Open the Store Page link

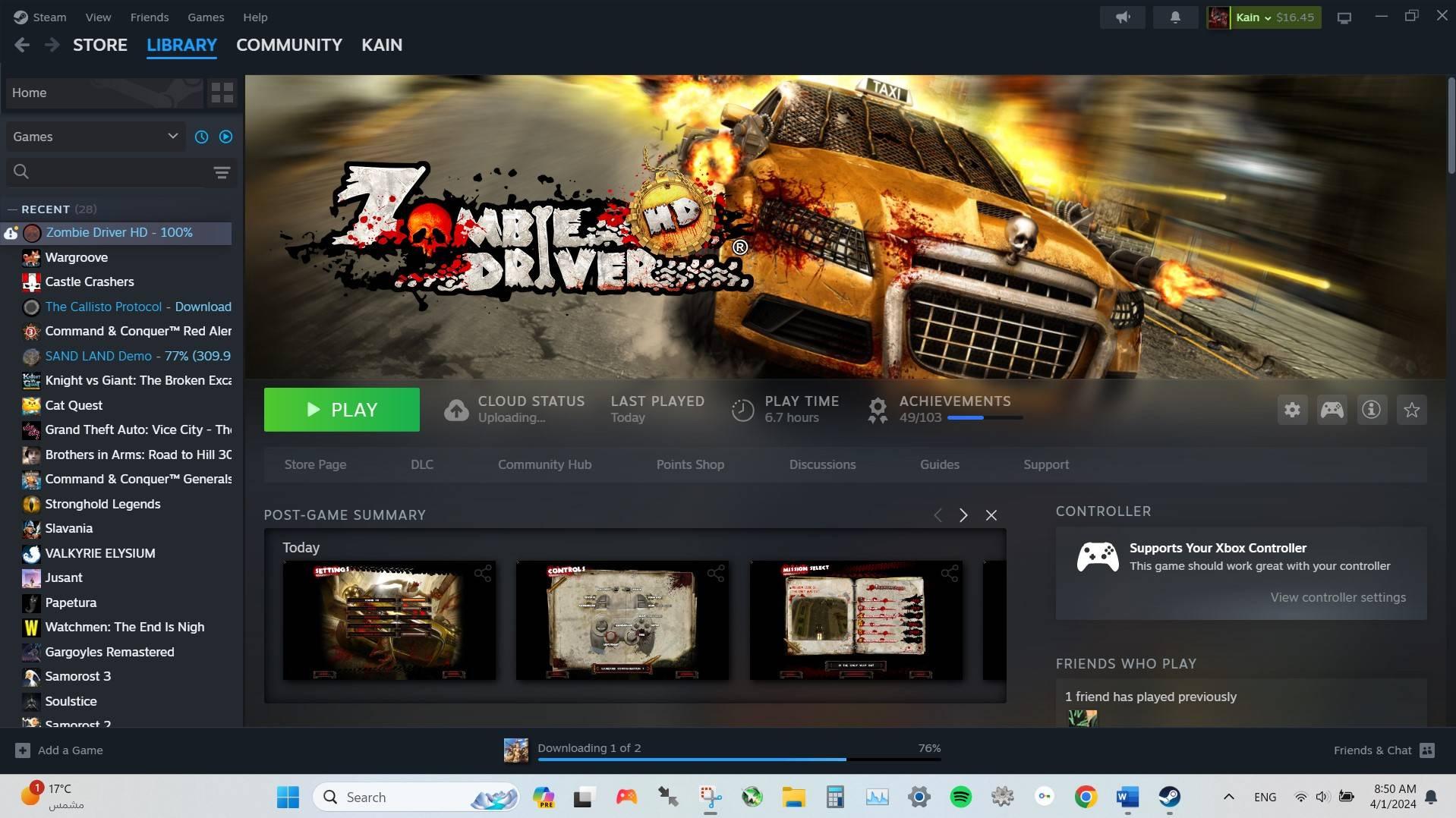(315, 464)
